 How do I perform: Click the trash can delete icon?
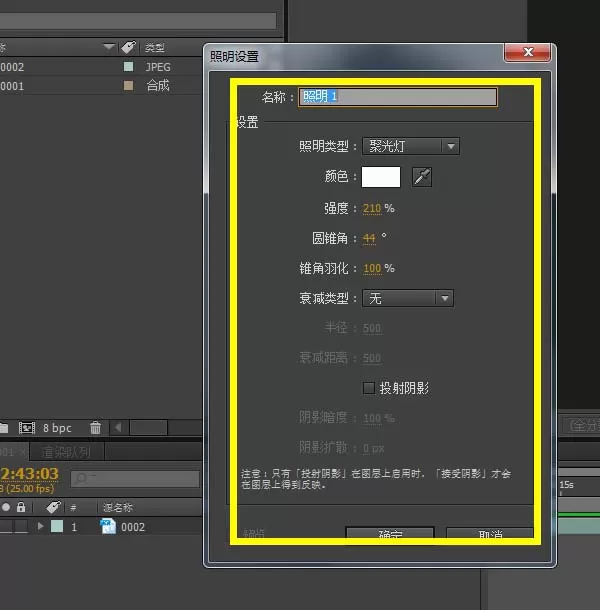tap(95, 428)
